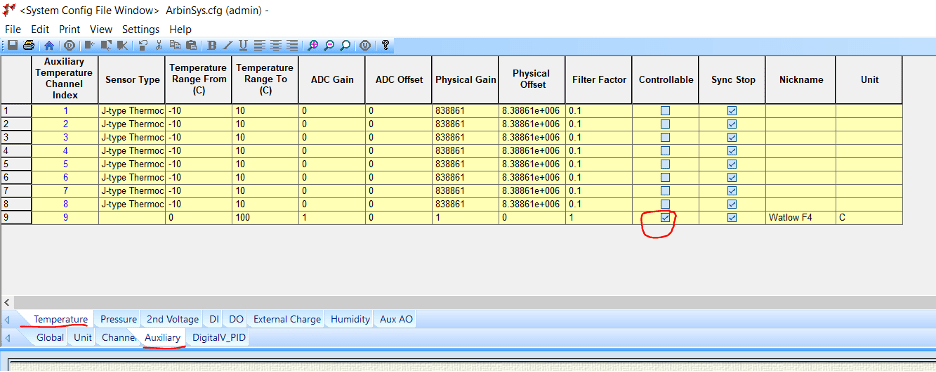Select the Auxiliary tab
The width and height of the screenshot is (936, 372).
click(162, 338)
